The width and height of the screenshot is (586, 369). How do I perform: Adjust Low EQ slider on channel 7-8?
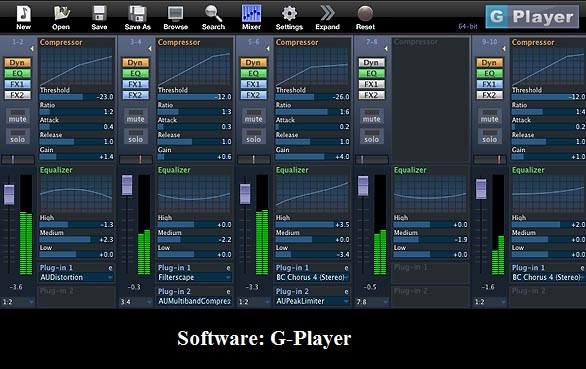point(431,255)
